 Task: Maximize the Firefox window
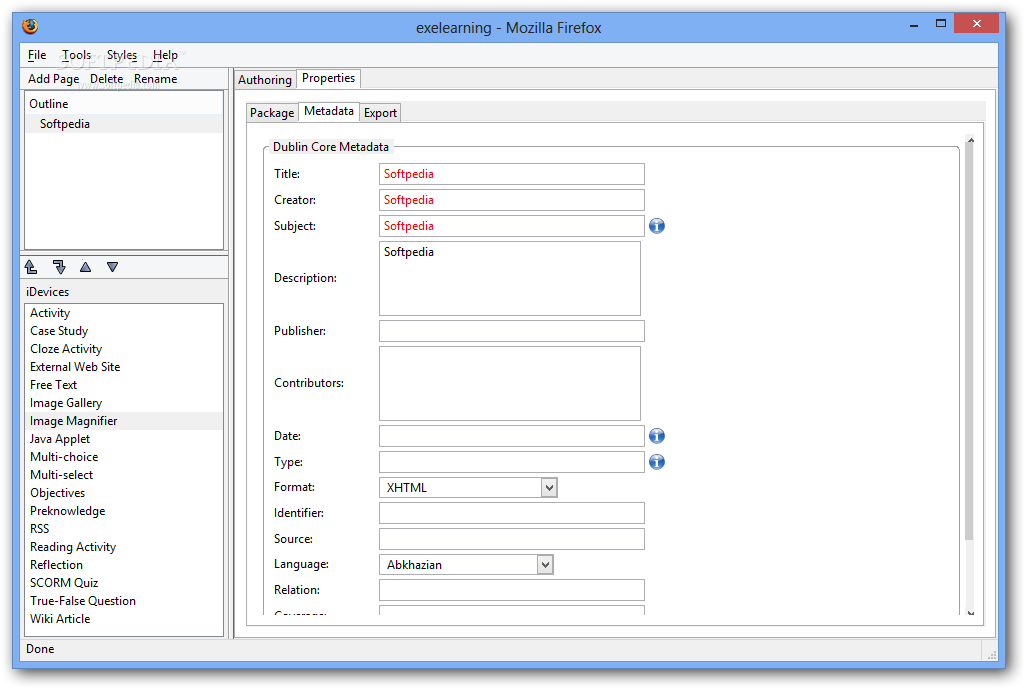click(x=940, y=24)
